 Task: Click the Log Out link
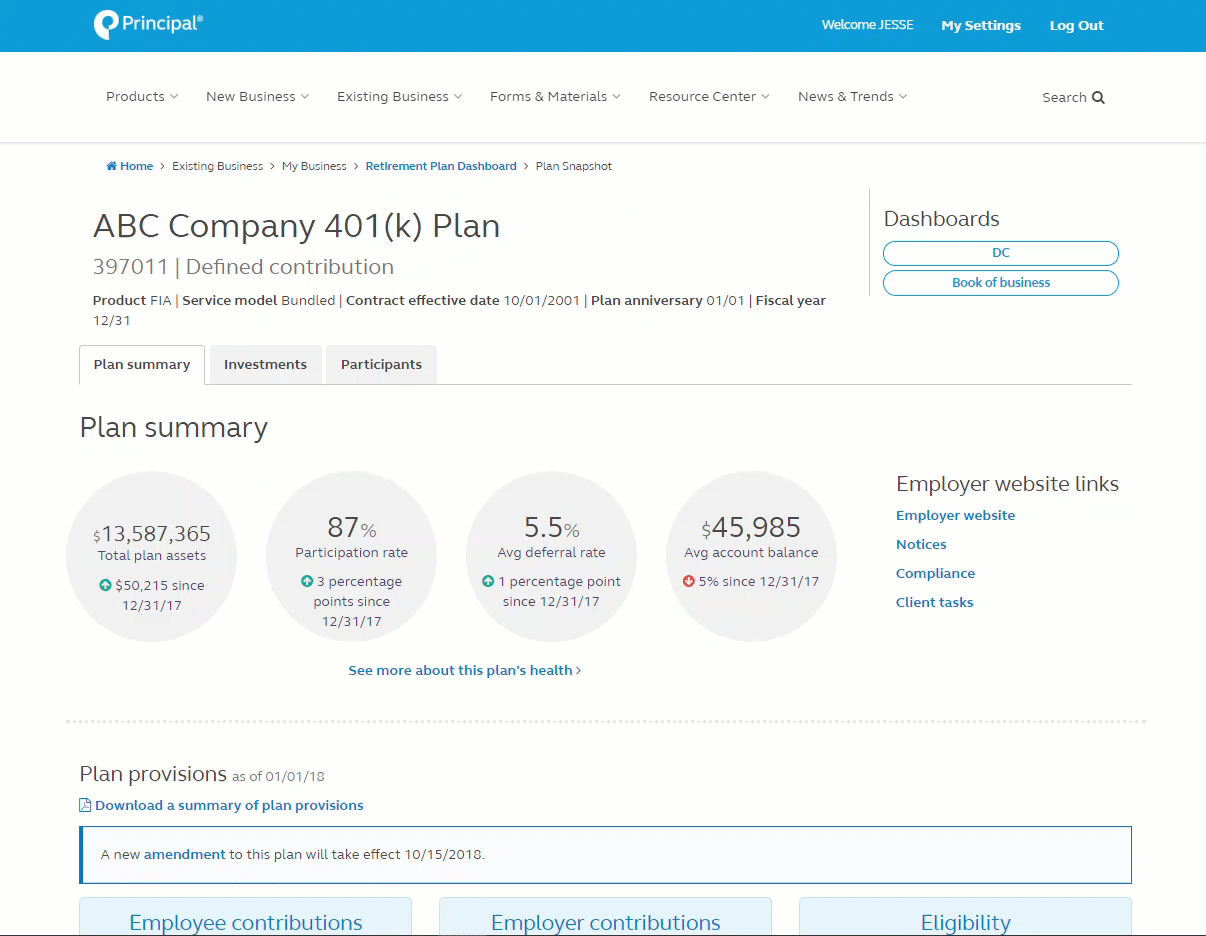coord(1076,26)
